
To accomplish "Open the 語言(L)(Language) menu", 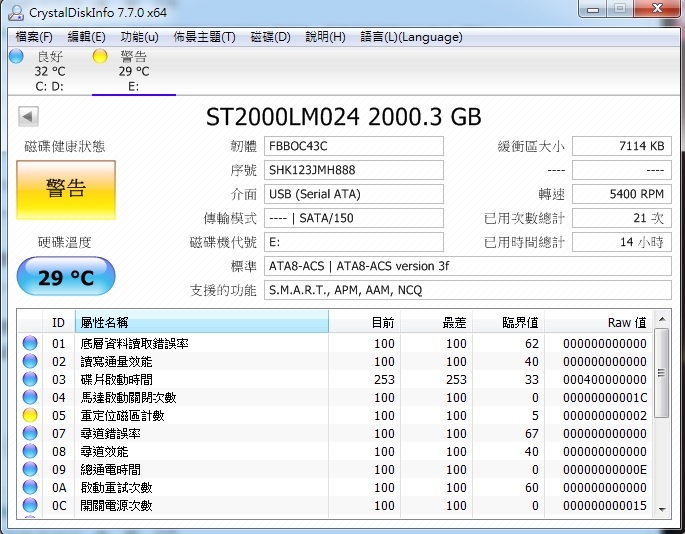I will (x=411, y=37).
